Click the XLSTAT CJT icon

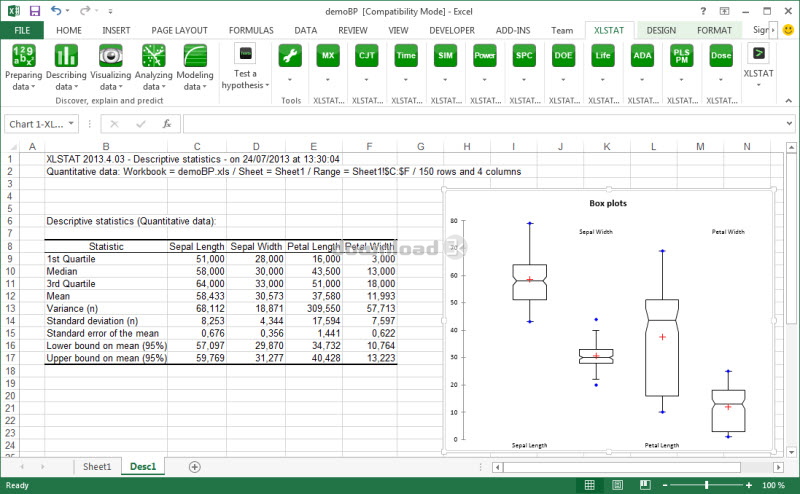(367, 56)
